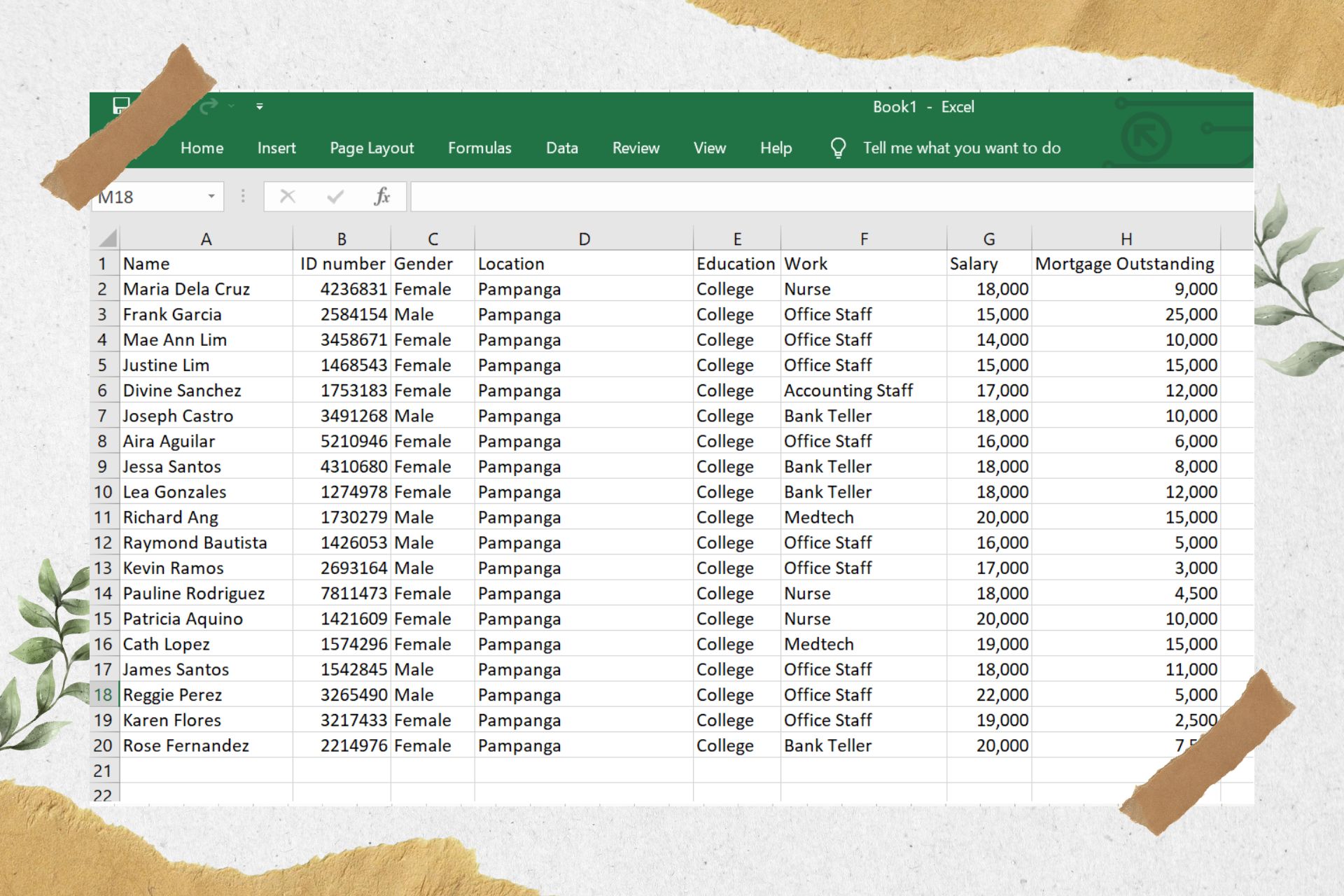
Task: Select column D header
Action: (584, 239)
